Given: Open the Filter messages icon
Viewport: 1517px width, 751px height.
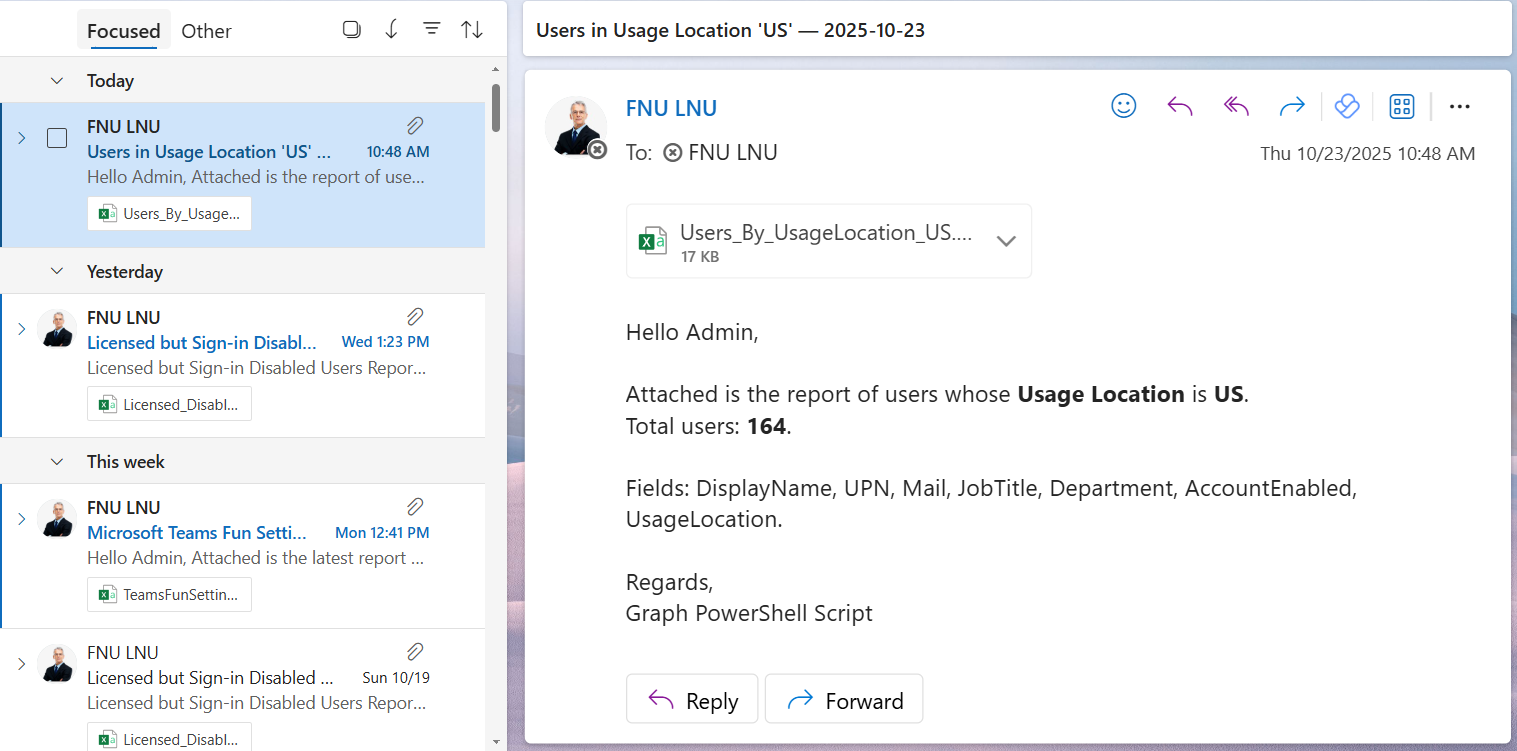Looking at the screenshot, I should pos(431,30).
